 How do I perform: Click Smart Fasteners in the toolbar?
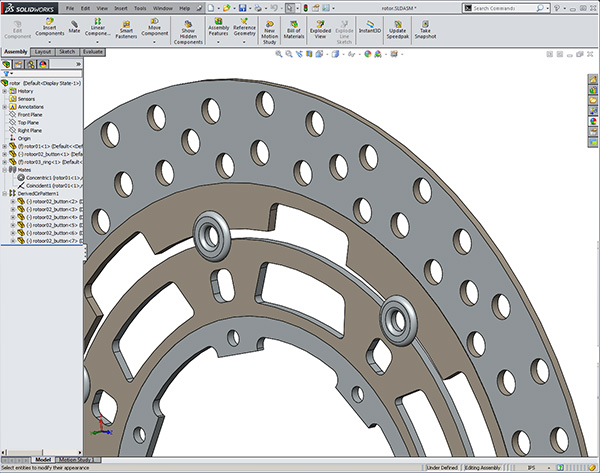pos(126,30)
